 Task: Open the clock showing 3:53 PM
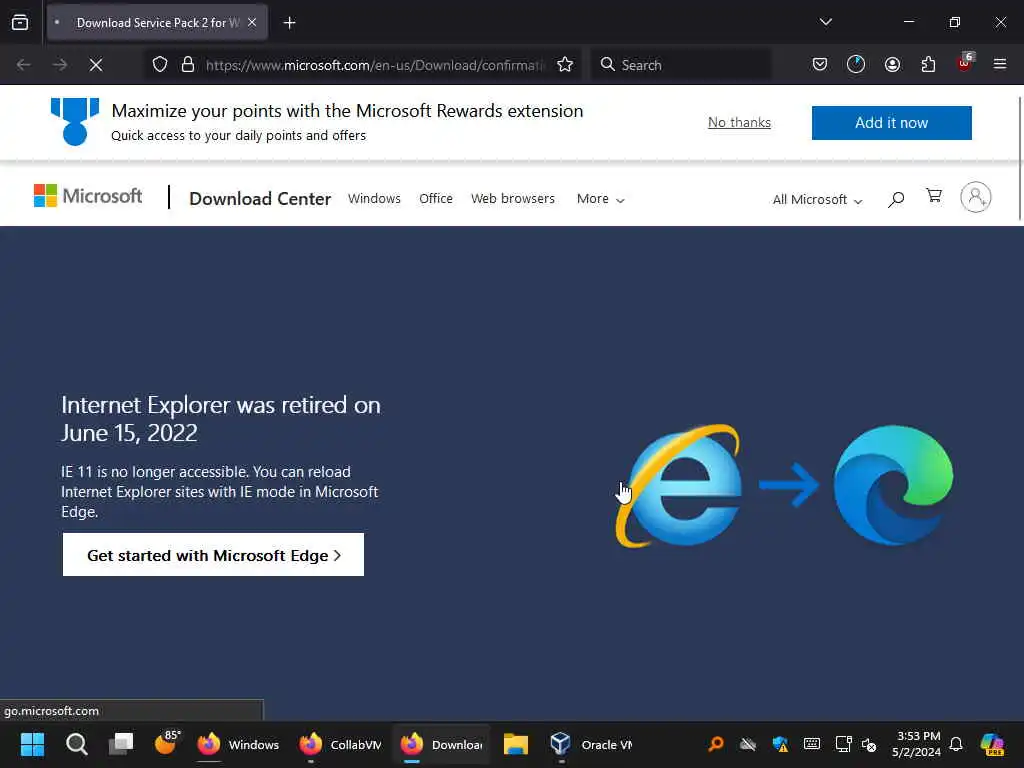coord(917,744)
